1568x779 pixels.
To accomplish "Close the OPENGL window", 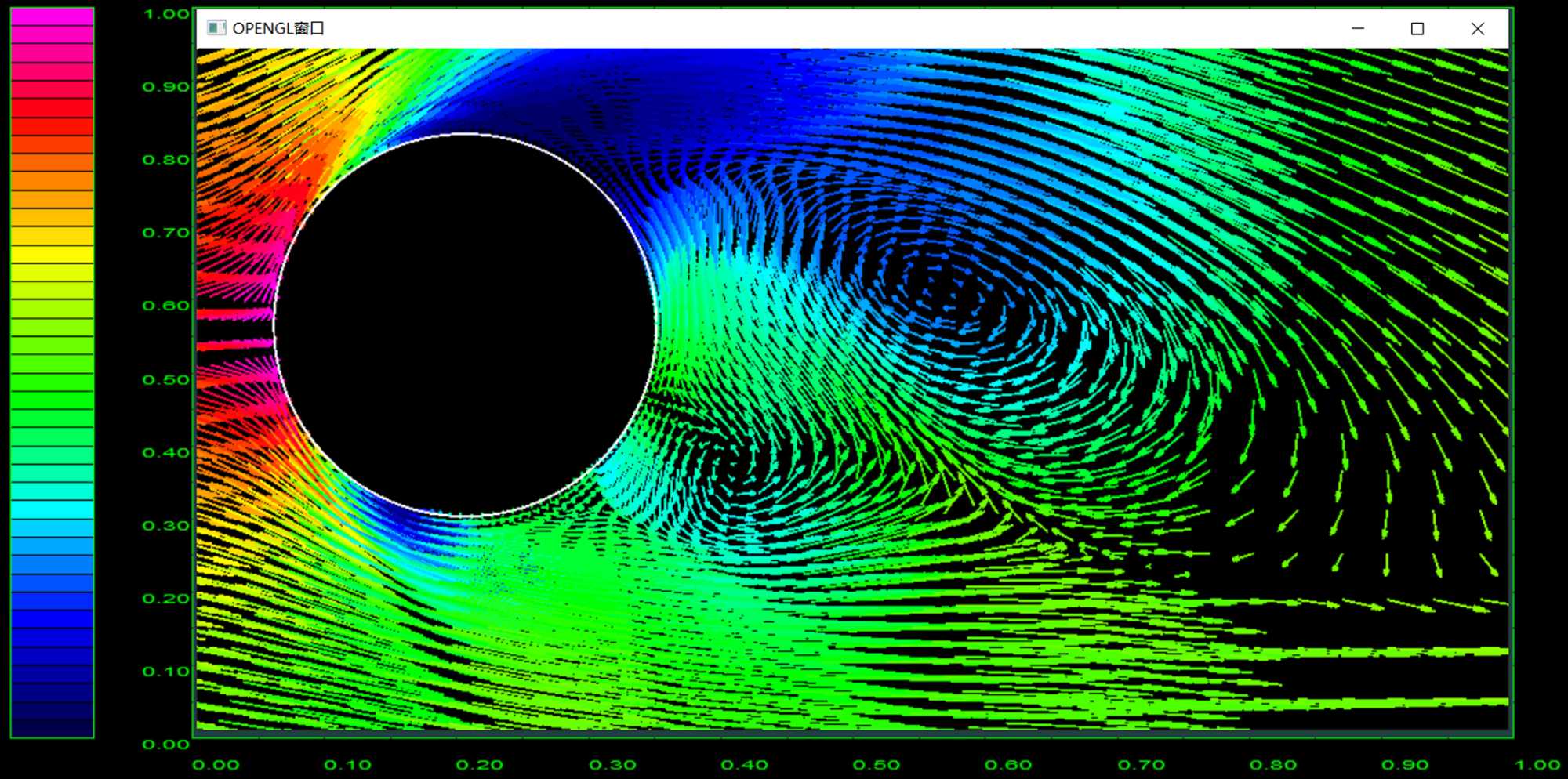I will (x=1478, y=28).
